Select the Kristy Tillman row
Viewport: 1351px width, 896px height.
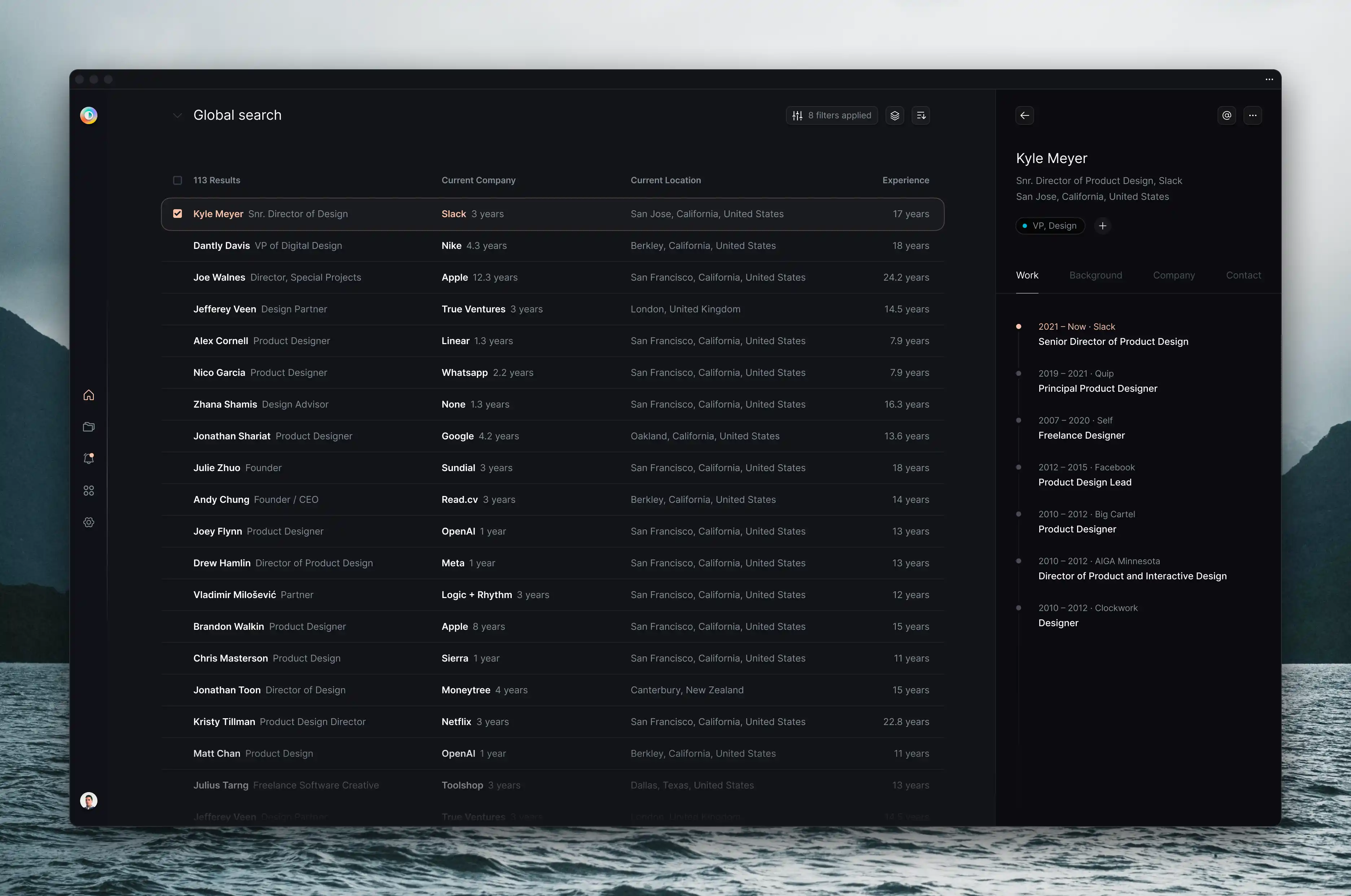tap(552, 722)
